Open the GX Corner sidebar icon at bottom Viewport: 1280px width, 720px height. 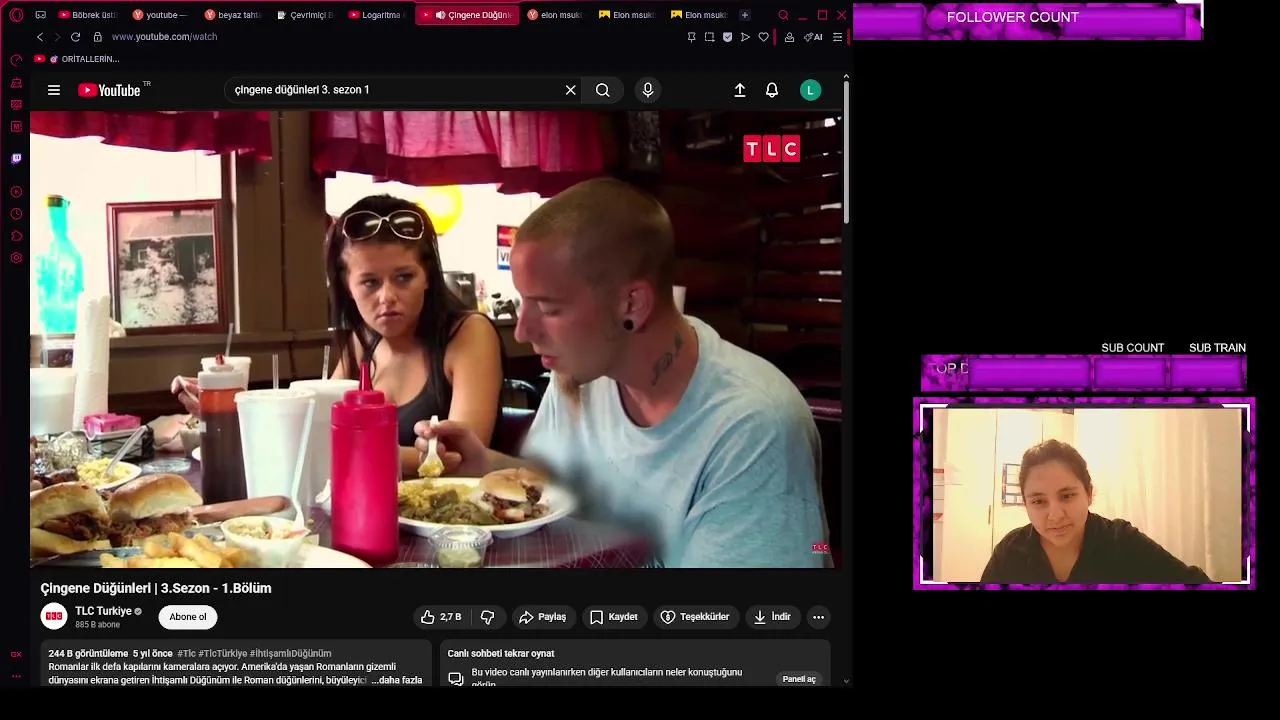point(16,654)
